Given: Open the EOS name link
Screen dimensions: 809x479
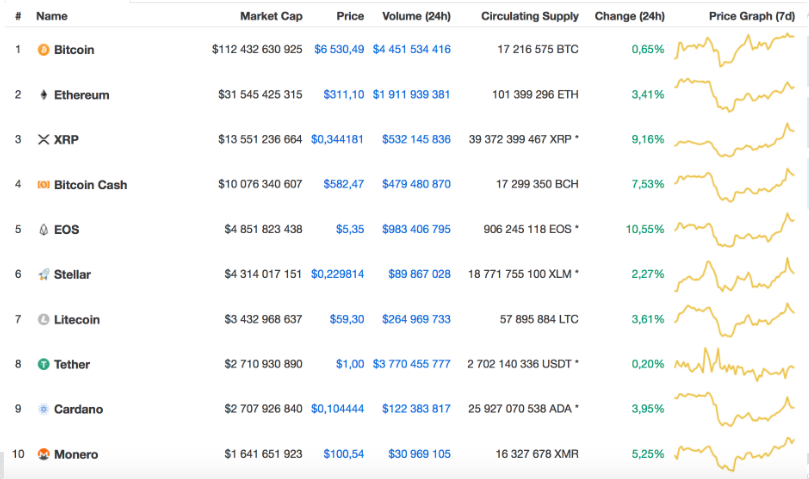Looking at the screenshot, I should coord(67,230).
